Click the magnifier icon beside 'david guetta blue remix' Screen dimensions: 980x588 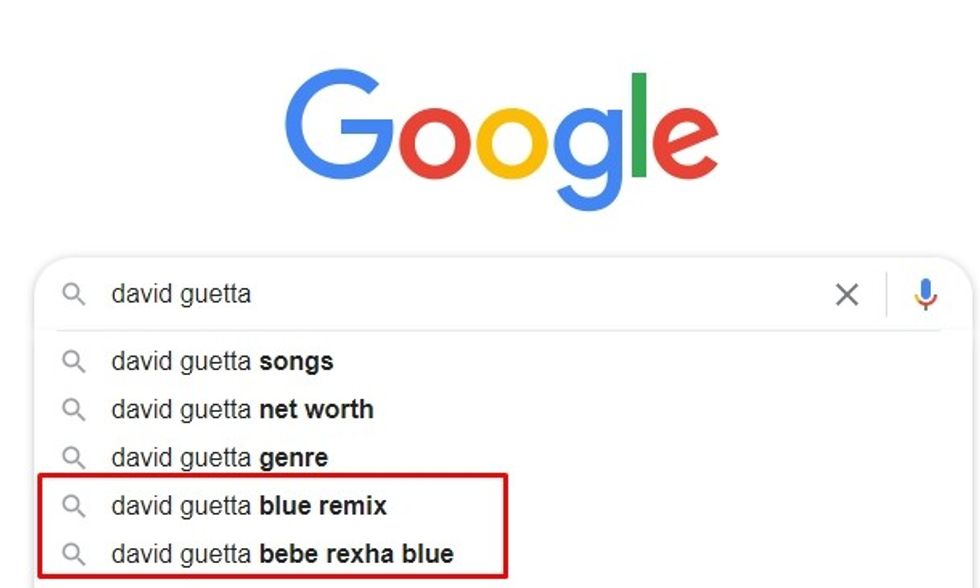[73, 506]
